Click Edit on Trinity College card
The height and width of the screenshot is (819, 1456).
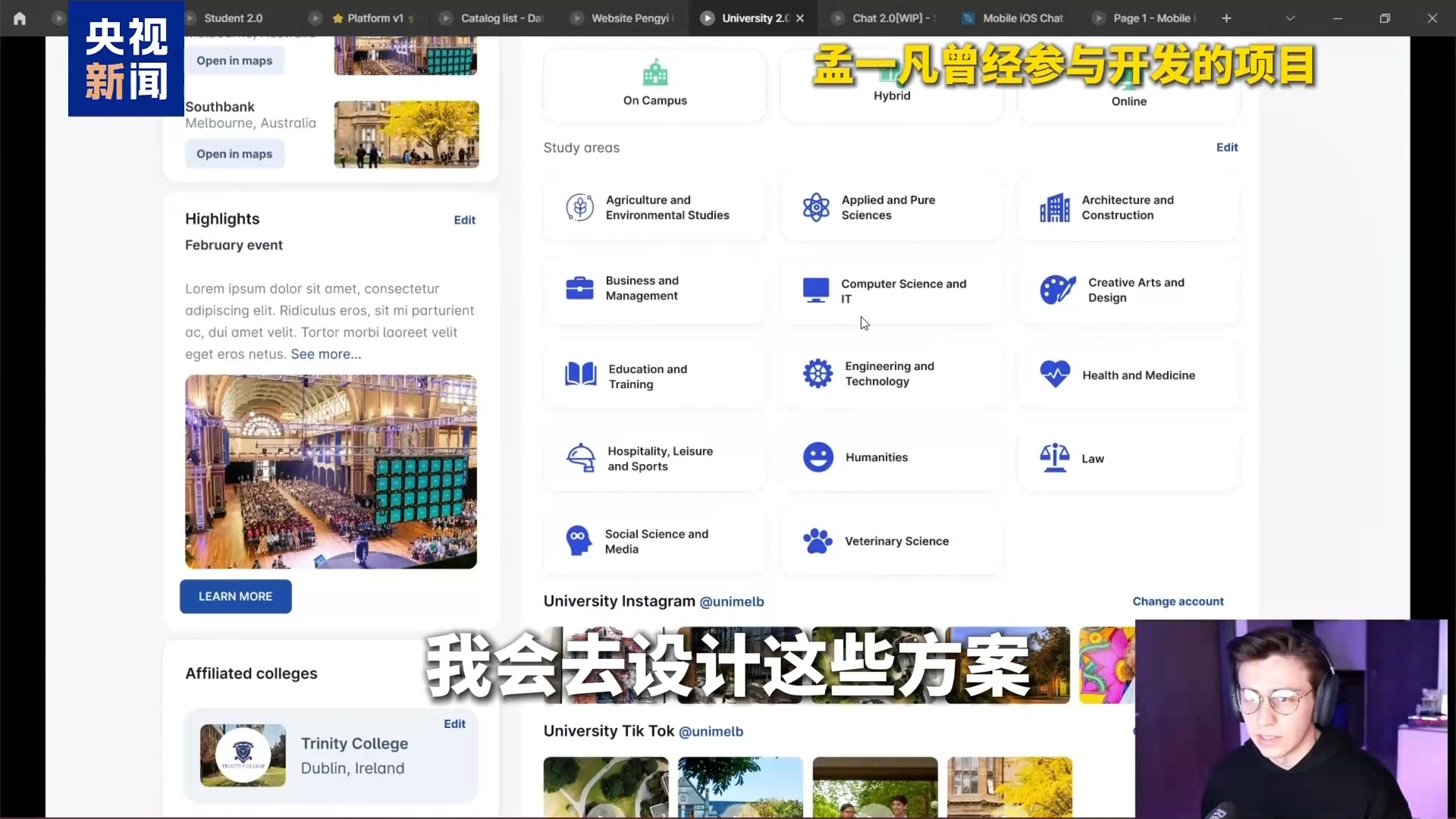pyautogui.click(x=455, y=724)
